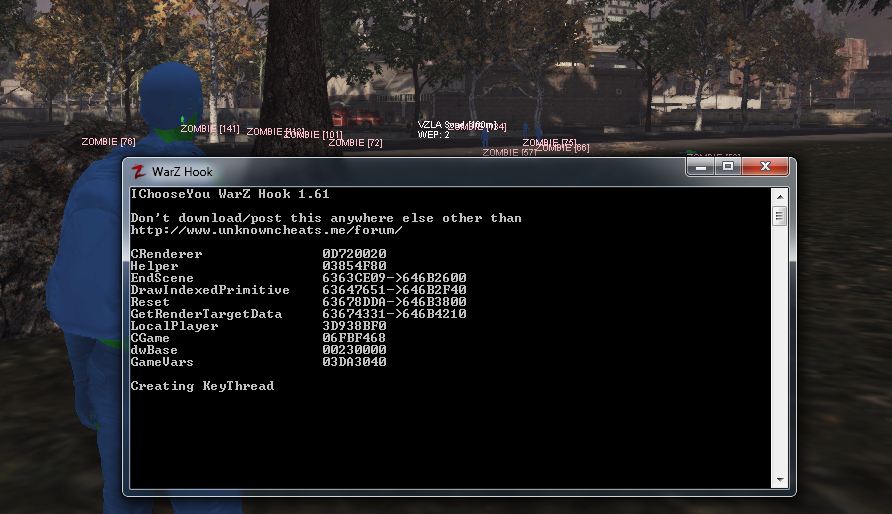Click the ZOMBIE [141] label in game
This screenshot has width=892, height=514.
coord(209,129)
